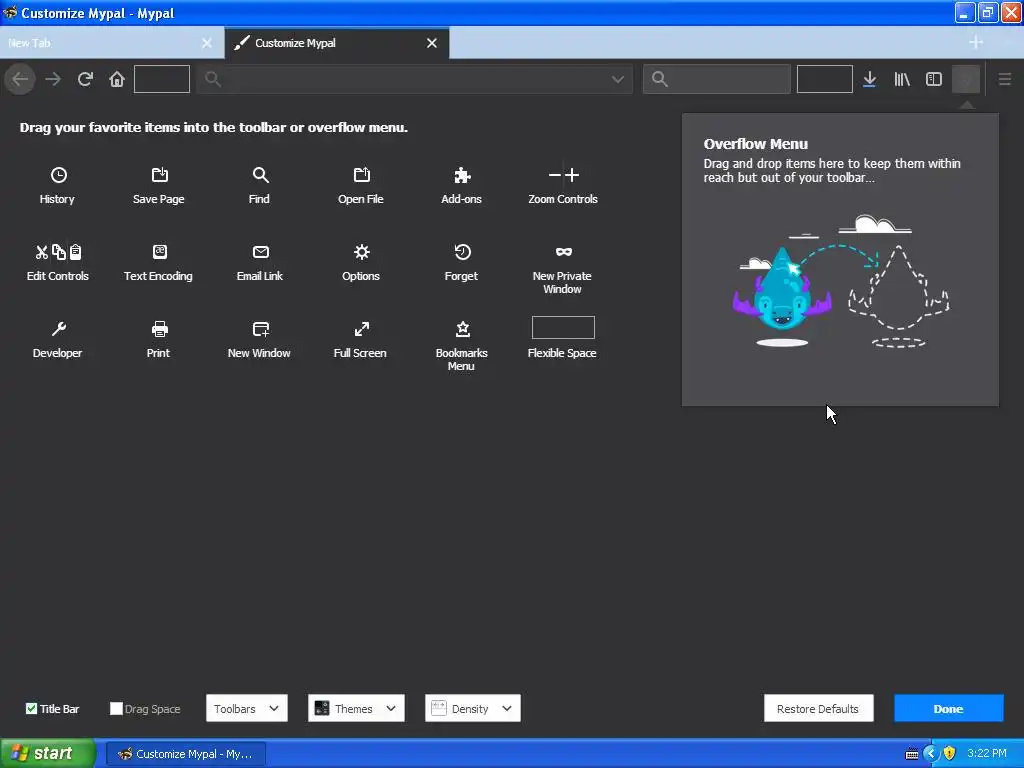Click the Downloads arrow in the toolbar
The width and height of the screenshot is (1024, 768).
[x=869, y=80]
